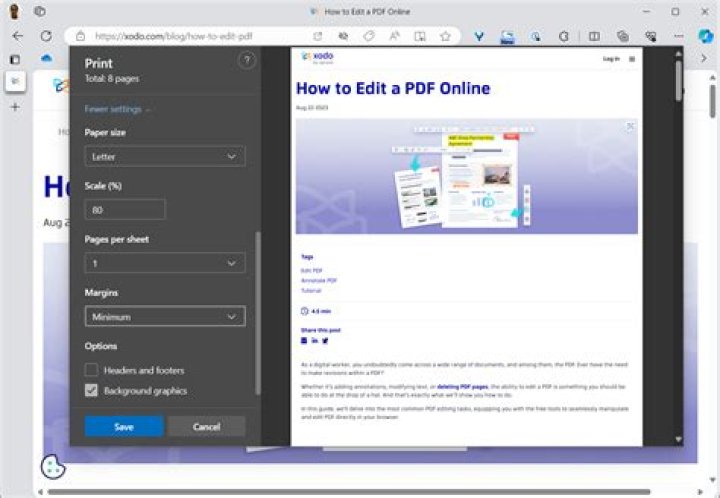The image size is (720, 498).
Task: Open Settings and more ellipsis menu
Action: [x=679, y=36]
